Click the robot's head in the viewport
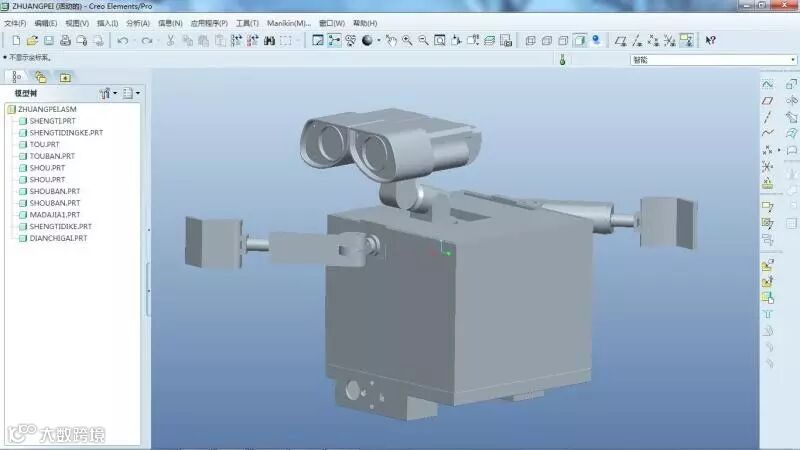This screenshot has width=800, height=450. [390, 143]
